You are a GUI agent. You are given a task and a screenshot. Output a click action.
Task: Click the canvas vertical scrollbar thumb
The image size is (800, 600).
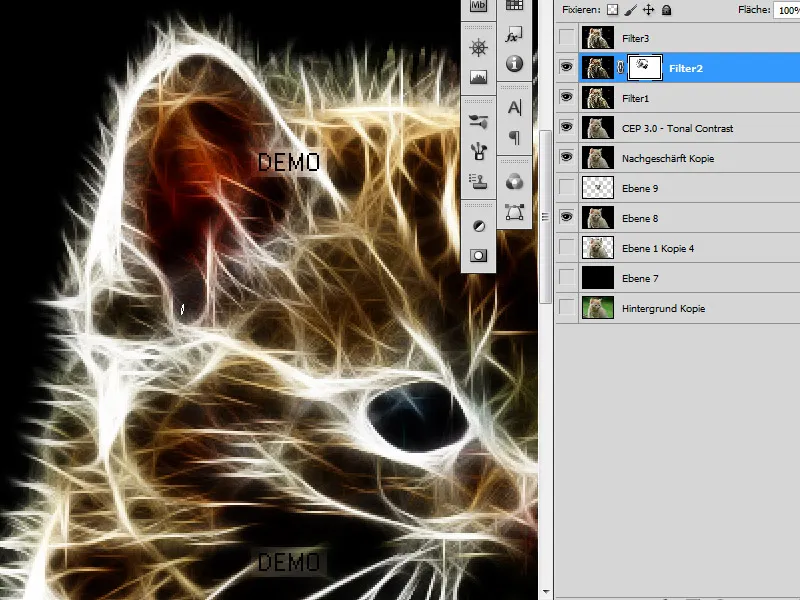pos(545,216)
